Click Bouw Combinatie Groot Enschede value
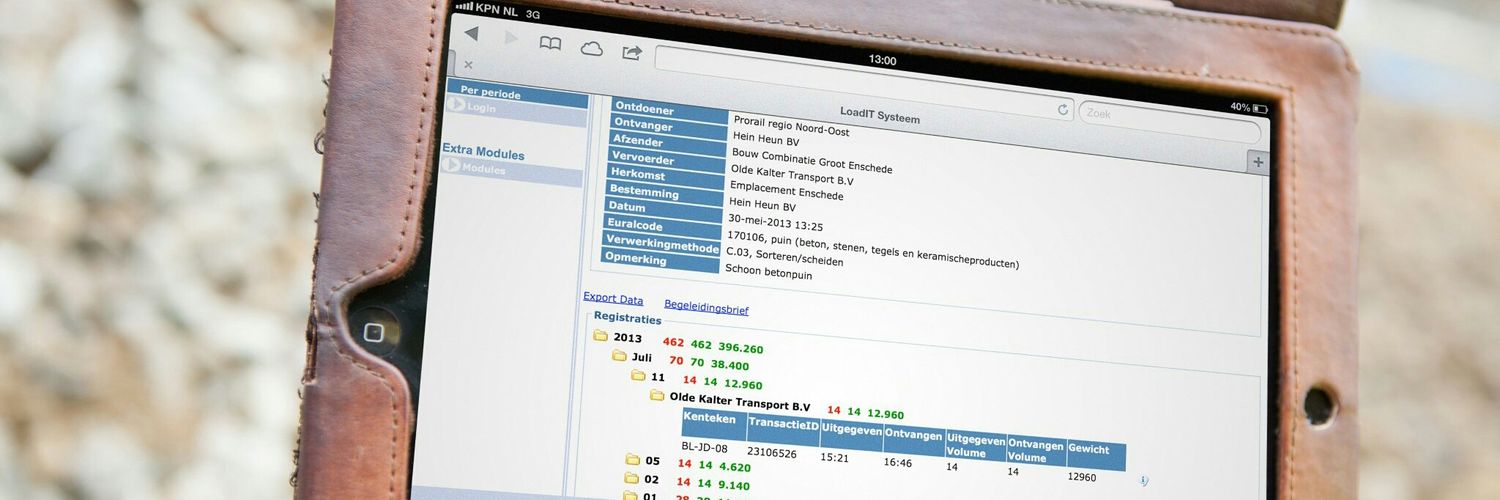Screen dimensions: 1500x500 point(812,161)
